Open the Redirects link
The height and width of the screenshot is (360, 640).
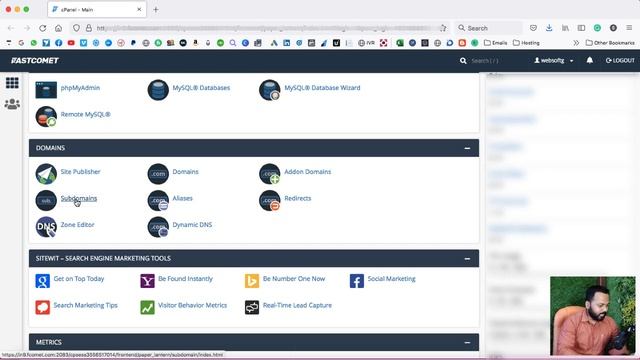pos(298,198)
